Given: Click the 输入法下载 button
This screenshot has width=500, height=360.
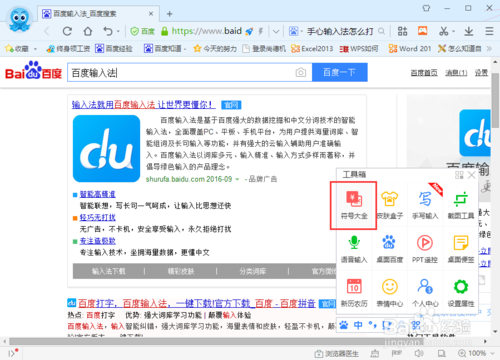Looking at the screenshot, I should pos(109,271).
